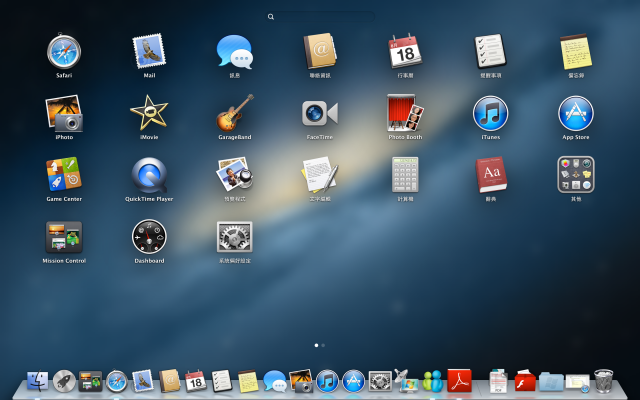Open App Store from the Launchpad grid
The height and width of the screenshot is (400, 640).
[x=576, y=113]
